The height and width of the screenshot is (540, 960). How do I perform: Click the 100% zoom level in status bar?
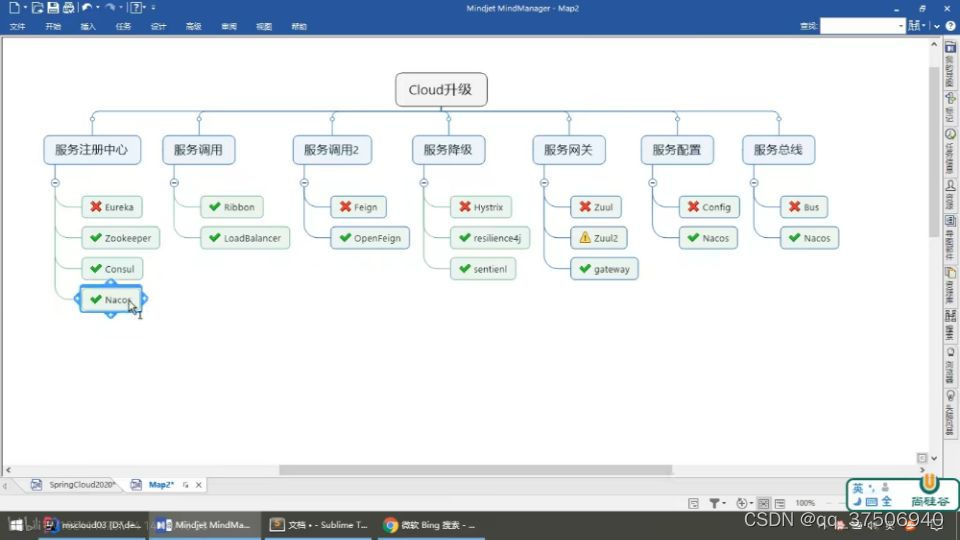(804, 503)
